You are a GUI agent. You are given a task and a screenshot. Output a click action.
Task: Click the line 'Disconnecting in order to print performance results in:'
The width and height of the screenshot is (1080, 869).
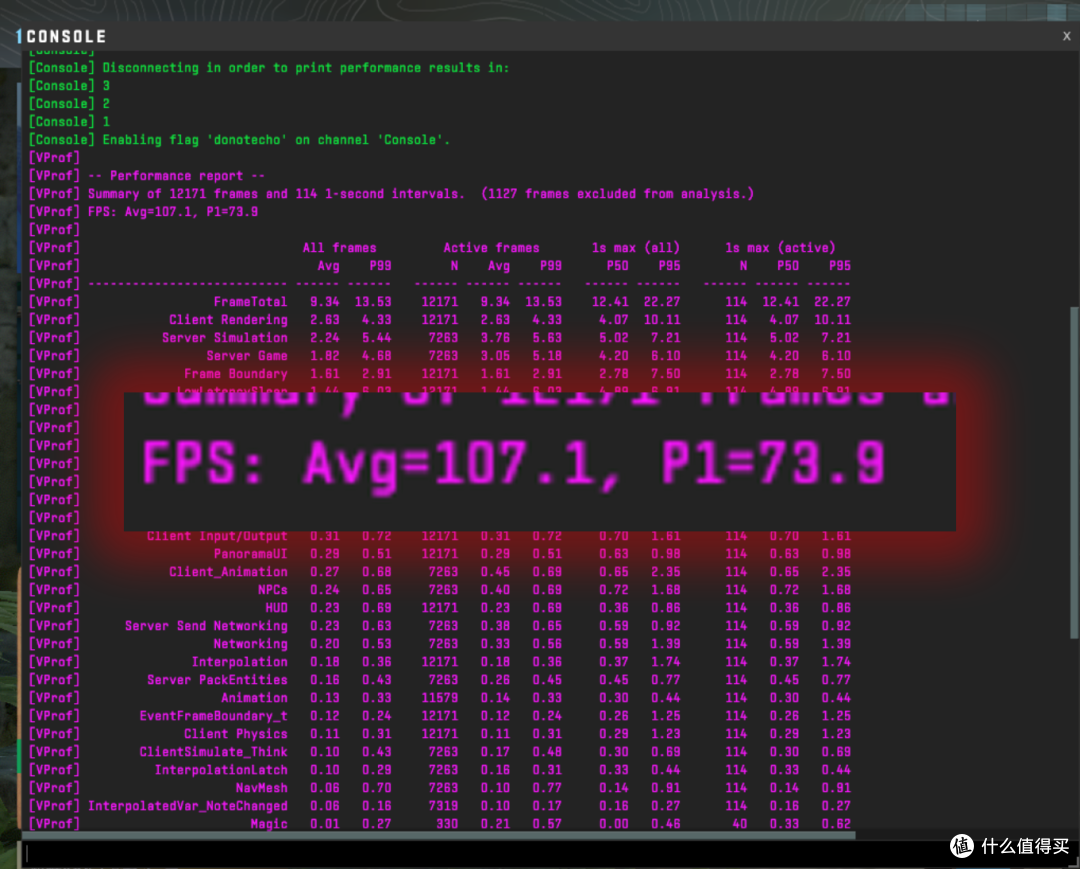coord(306,67)
